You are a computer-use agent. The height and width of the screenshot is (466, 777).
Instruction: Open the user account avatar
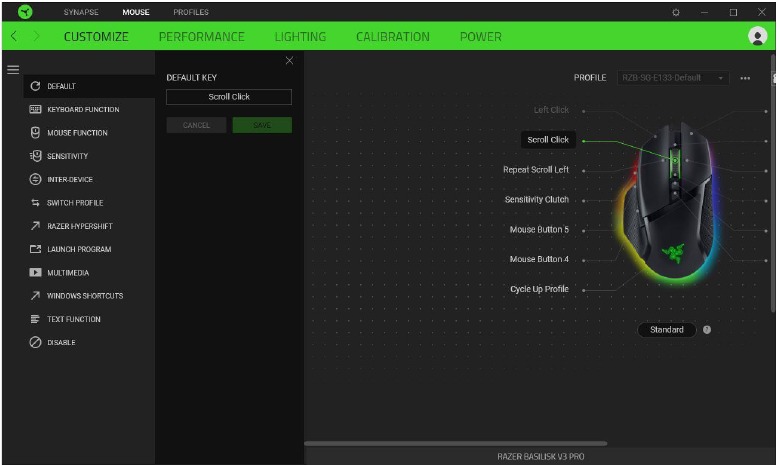click(x=757, y=36)
